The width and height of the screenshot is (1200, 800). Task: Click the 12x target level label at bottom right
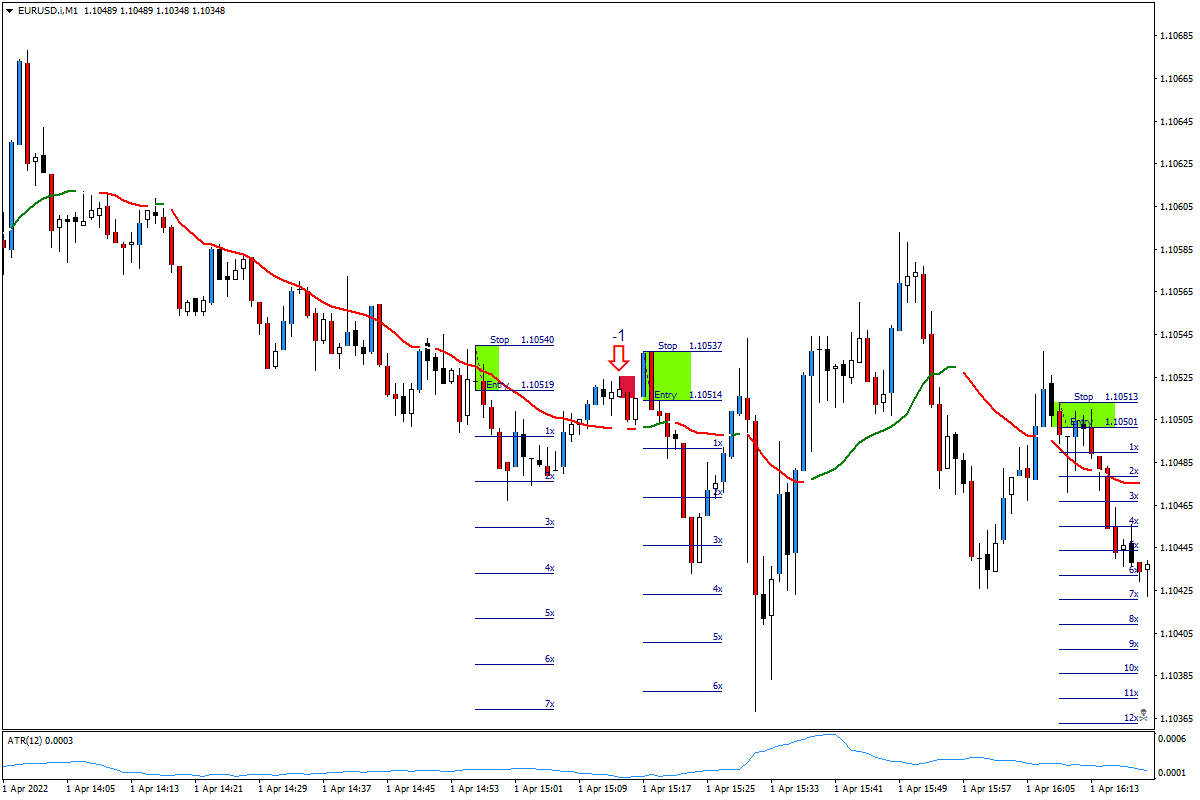(1131, 715)
